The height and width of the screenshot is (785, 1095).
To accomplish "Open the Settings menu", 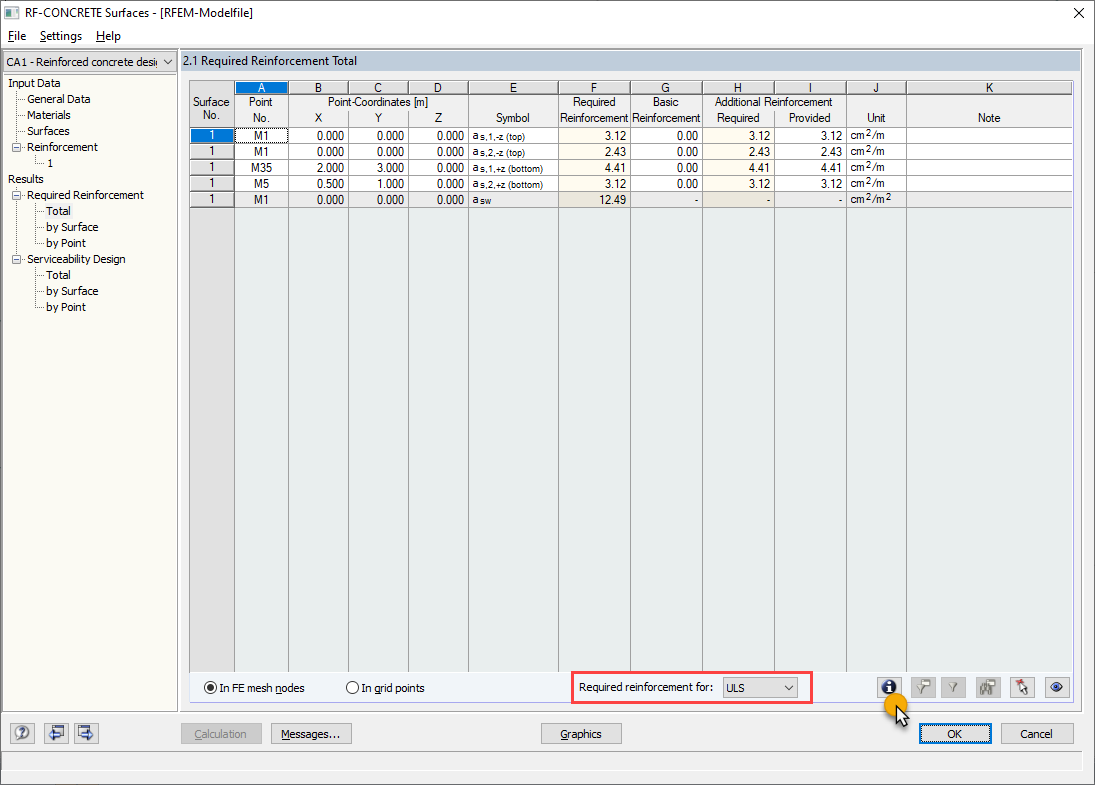I will click(60, 36).
